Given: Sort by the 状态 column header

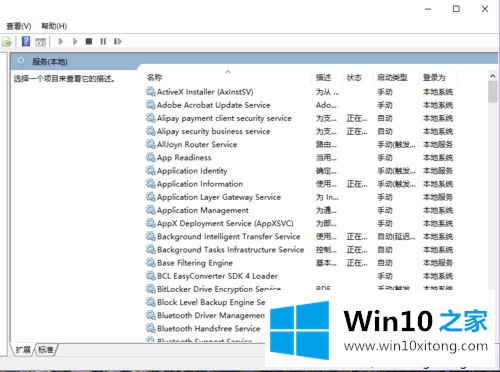Looking at the screenshot, I should [x=354, y=77].
